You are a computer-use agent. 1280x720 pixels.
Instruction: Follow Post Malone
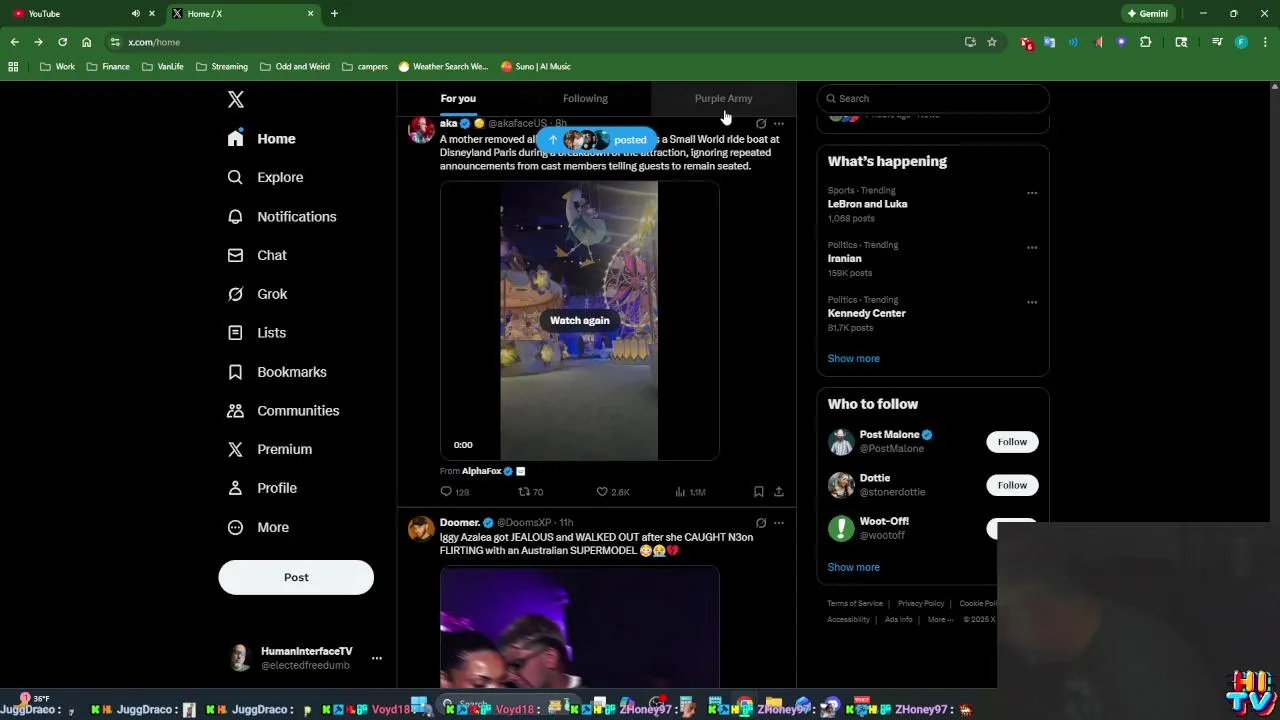click(1012, 442)
